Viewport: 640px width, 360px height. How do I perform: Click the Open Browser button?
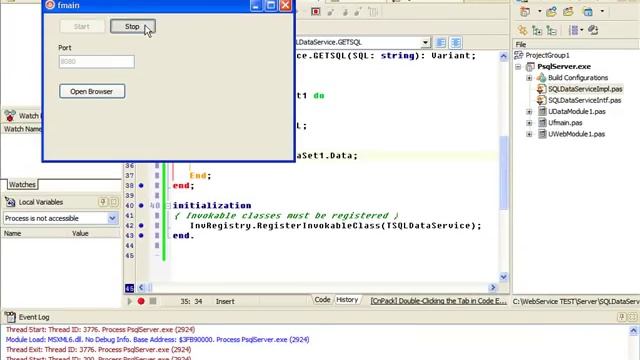[92, 91]
